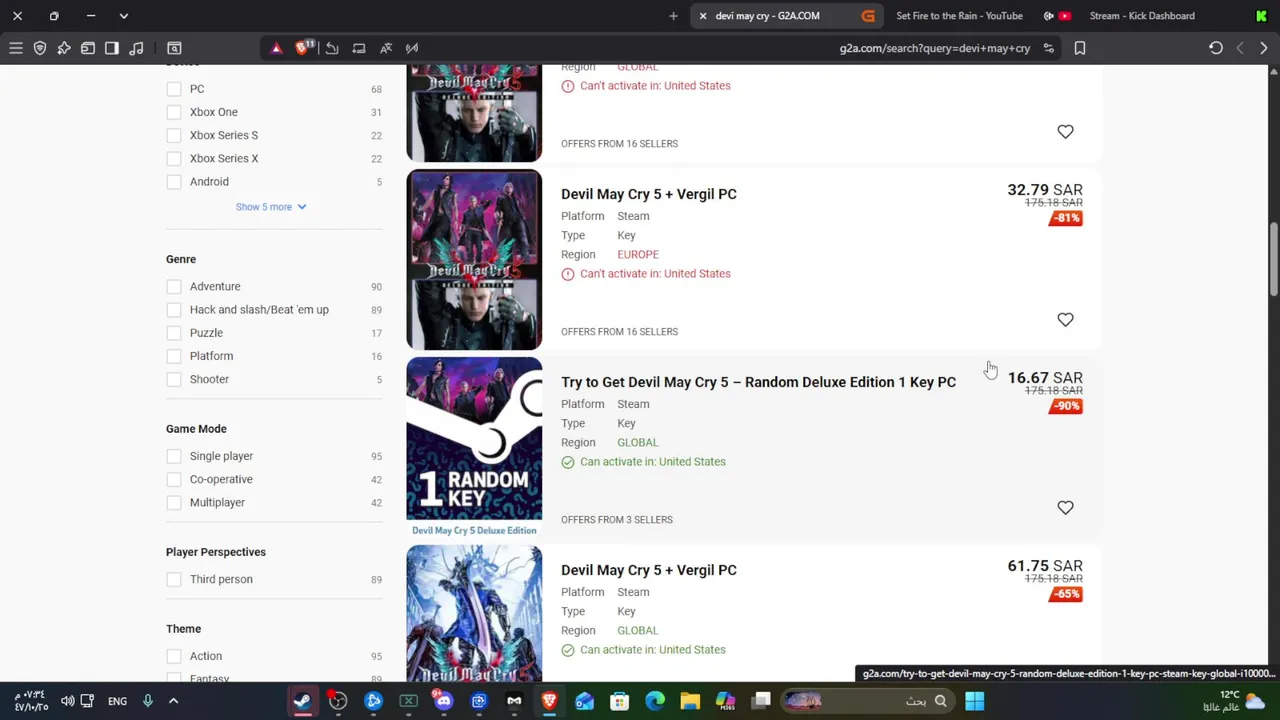This screenshot has height=720, width=1280.
Task: Select Single player game mode checkbox
Action: coord(174,456)
